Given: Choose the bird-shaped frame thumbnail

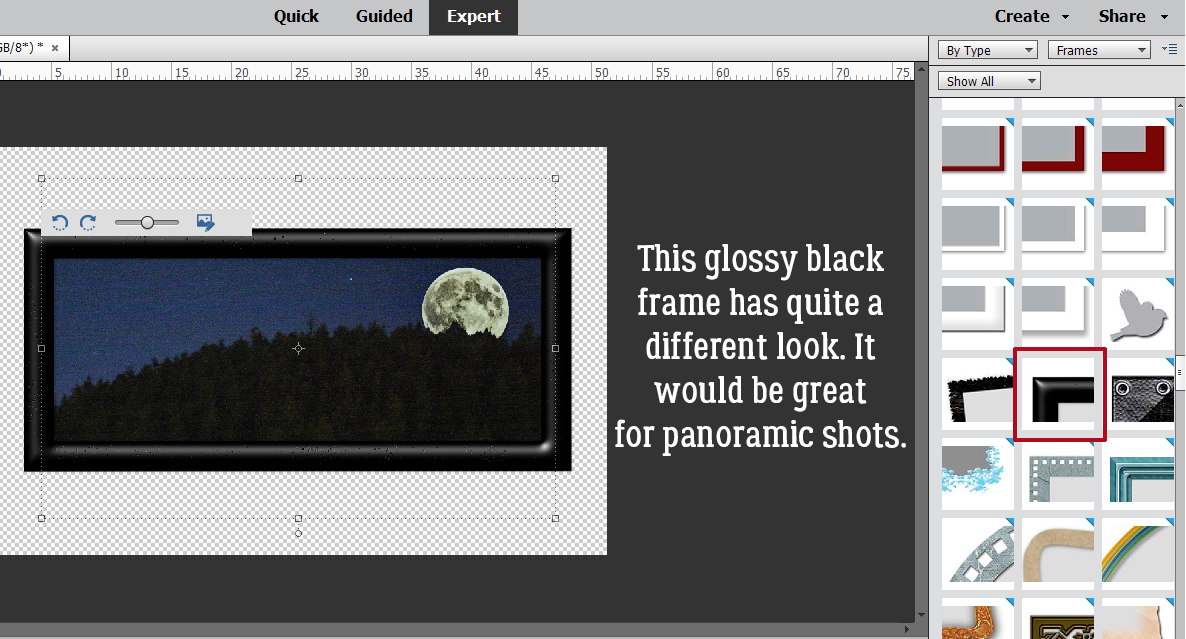Looking at the screenshot, I should (x=1138, y=315).
